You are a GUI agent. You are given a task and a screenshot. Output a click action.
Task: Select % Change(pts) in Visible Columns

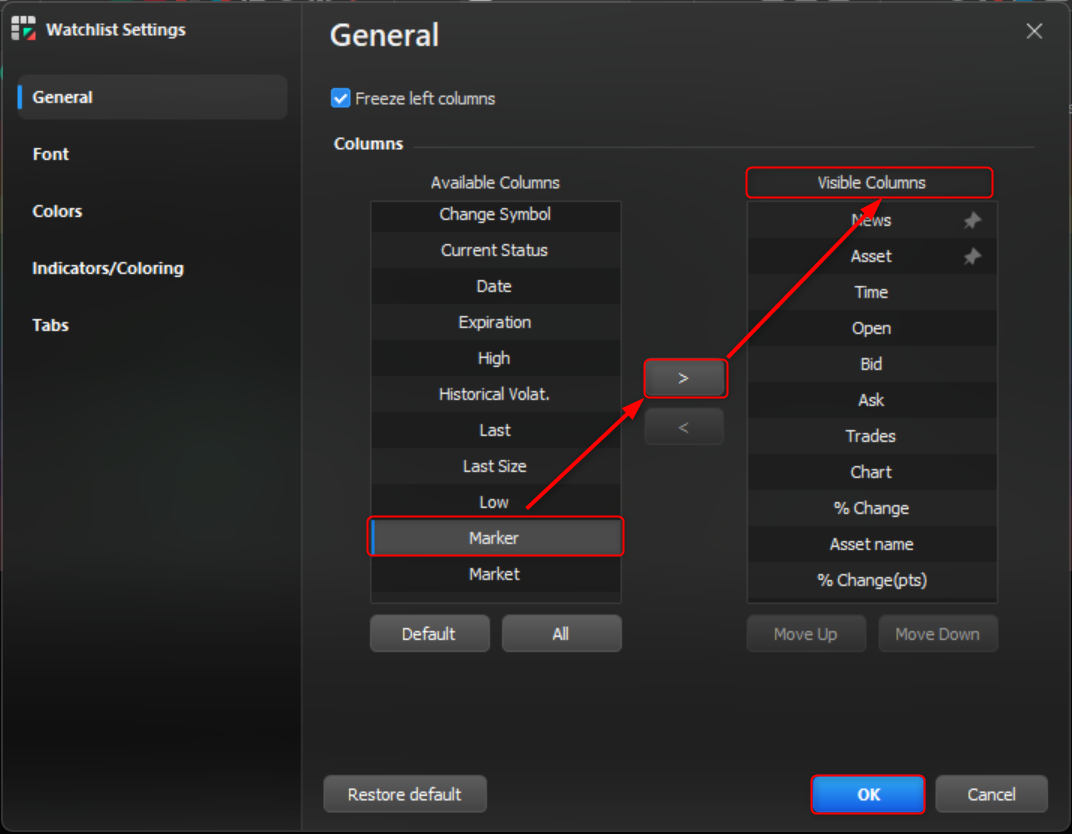(872, 580)
